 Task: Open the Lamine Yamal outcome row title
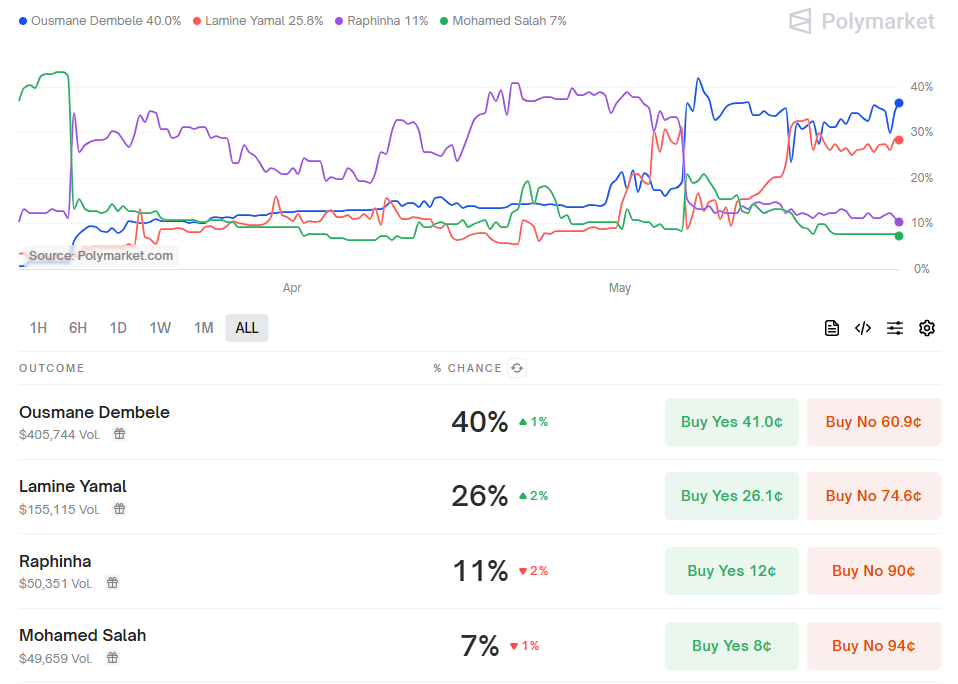click(73, 487)
